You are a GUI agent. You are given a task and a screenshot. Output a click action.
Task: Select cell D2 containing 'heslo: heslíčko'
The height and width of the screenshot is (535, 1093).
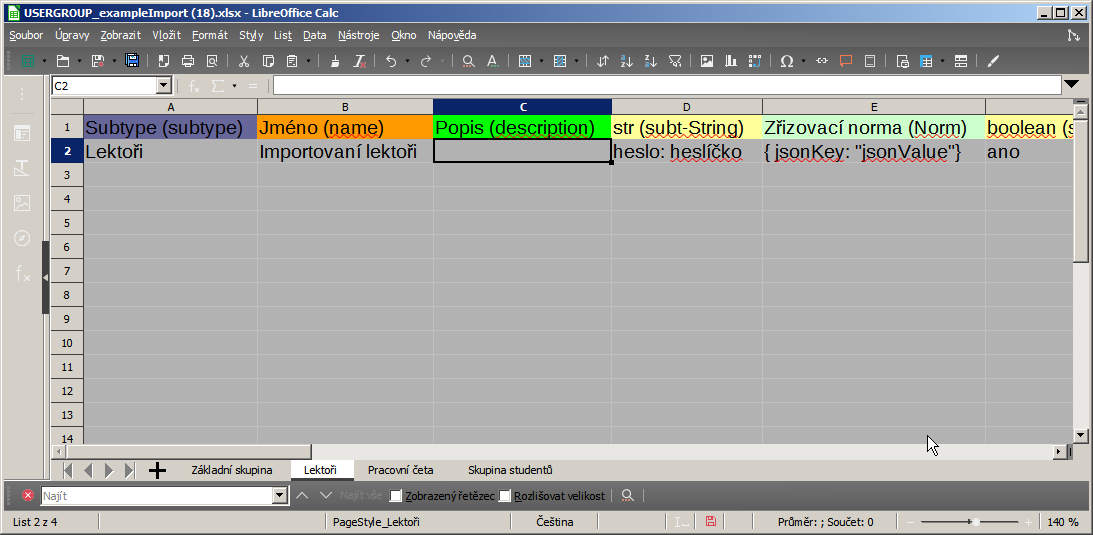(686, 152)
